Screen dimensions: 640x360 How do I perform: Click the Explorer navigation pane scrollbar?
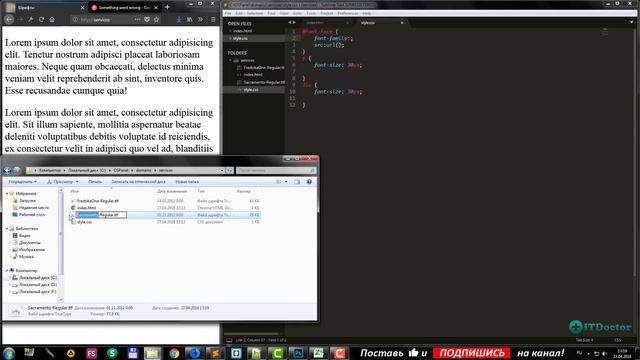pos(61,233)
